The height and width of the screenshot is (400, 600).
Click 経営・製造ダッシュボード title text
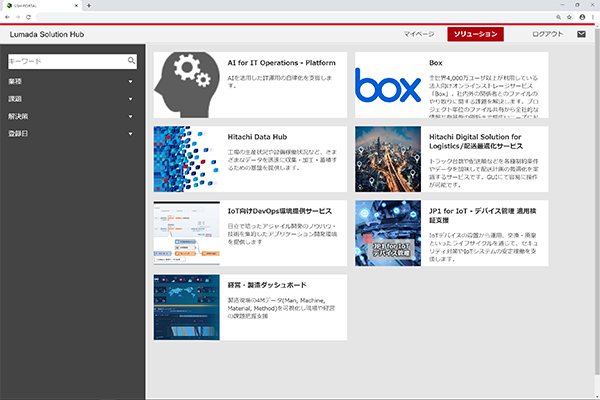point(267,285)
